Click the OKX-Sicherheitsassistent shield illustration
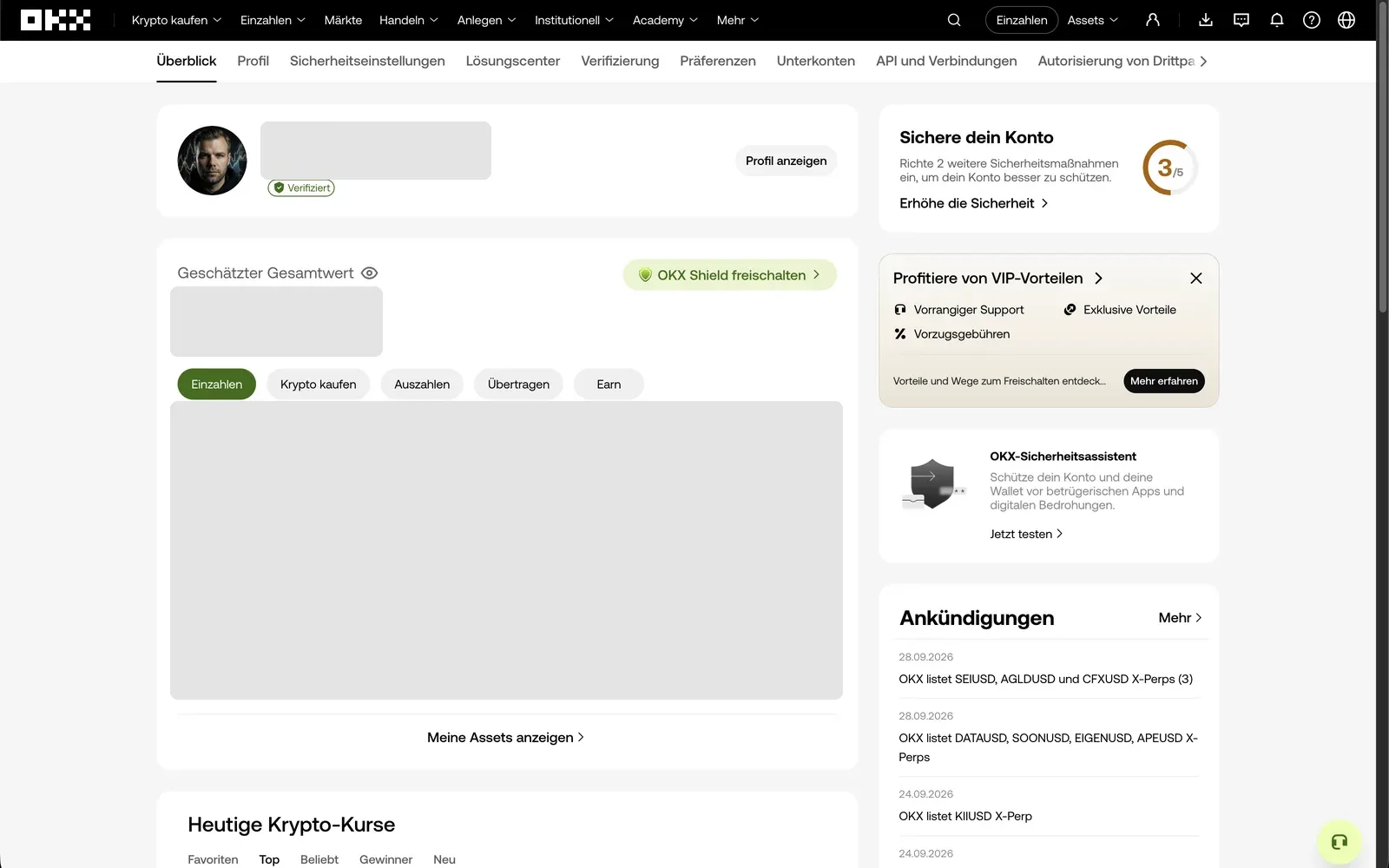1389x868 pixels. pyautogui.click(x=933, y=484)
